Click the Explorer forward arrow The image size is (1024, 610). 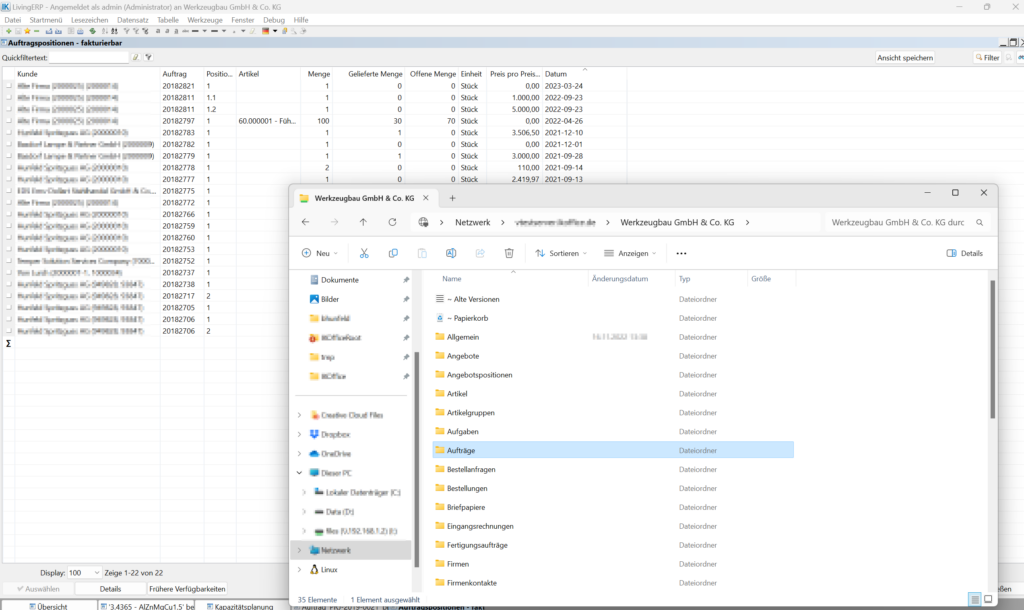(x=334, y=222)
